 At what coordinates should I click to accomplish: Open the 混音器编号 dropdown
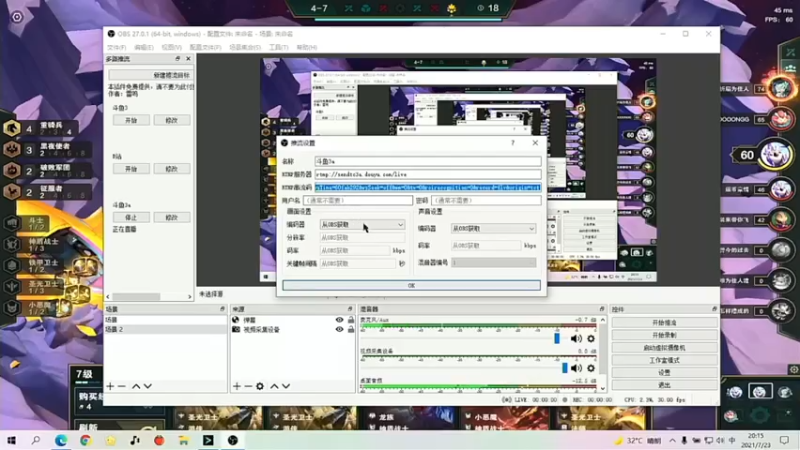point(493,262)
